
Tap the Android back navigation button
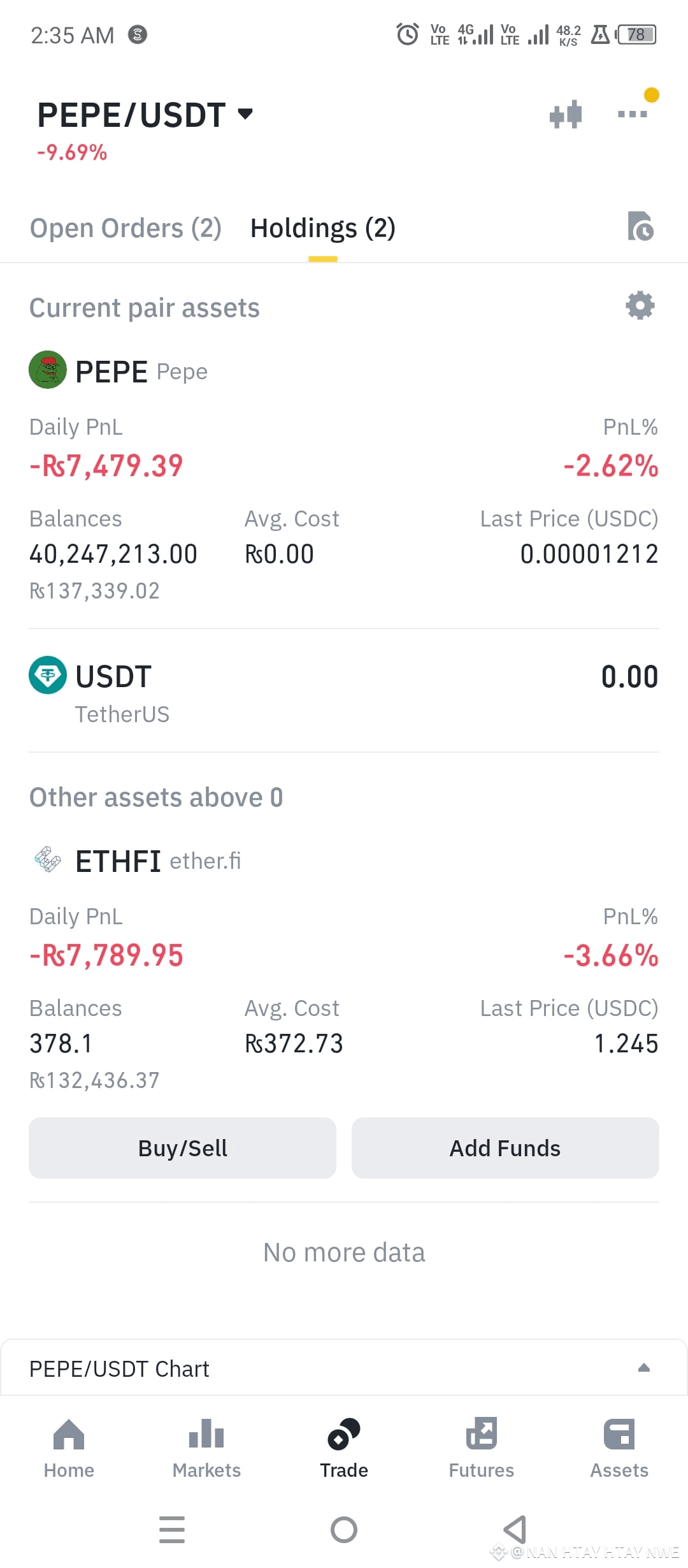pyautogui.click(x=515, y=1529)
